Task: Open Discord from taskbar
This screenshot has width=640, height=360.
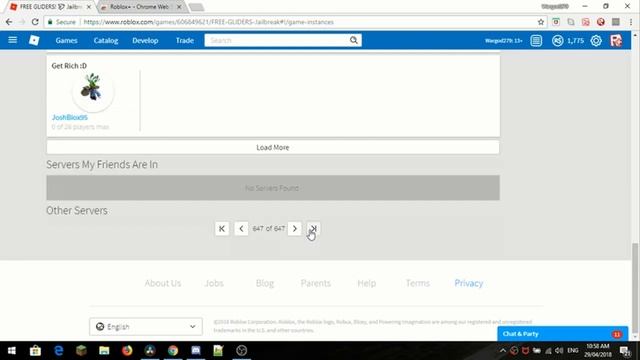Action: pos(196,351)
